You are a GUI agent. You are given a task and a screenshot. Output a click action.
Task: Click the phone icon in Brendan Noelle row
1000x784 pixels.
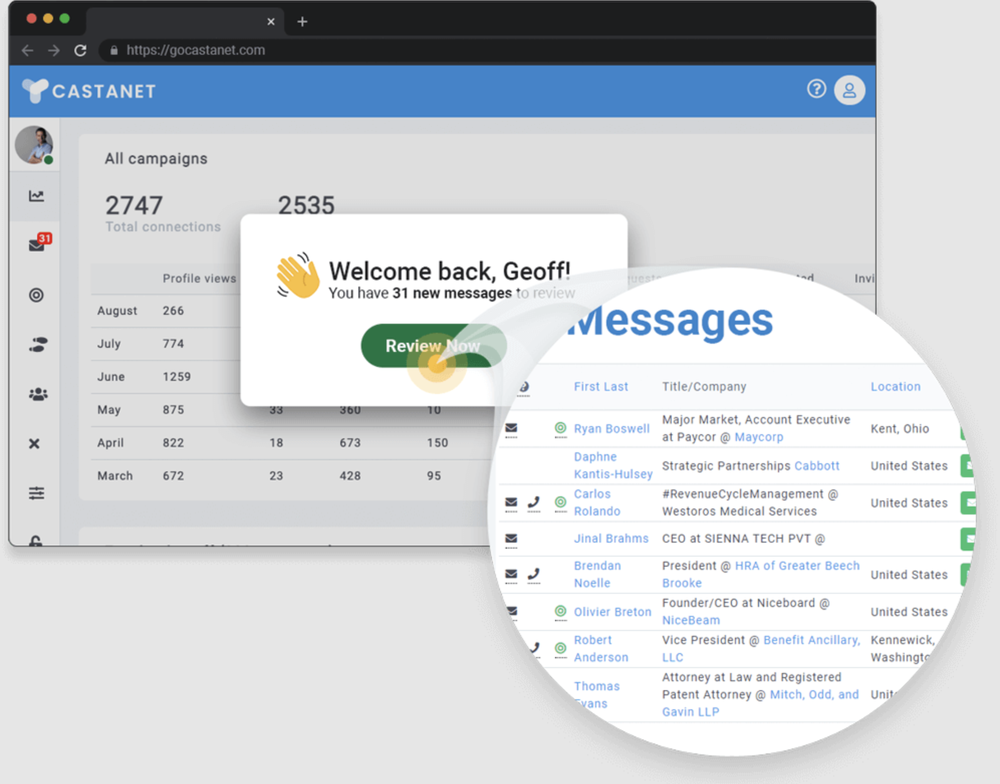coord(534,575)
